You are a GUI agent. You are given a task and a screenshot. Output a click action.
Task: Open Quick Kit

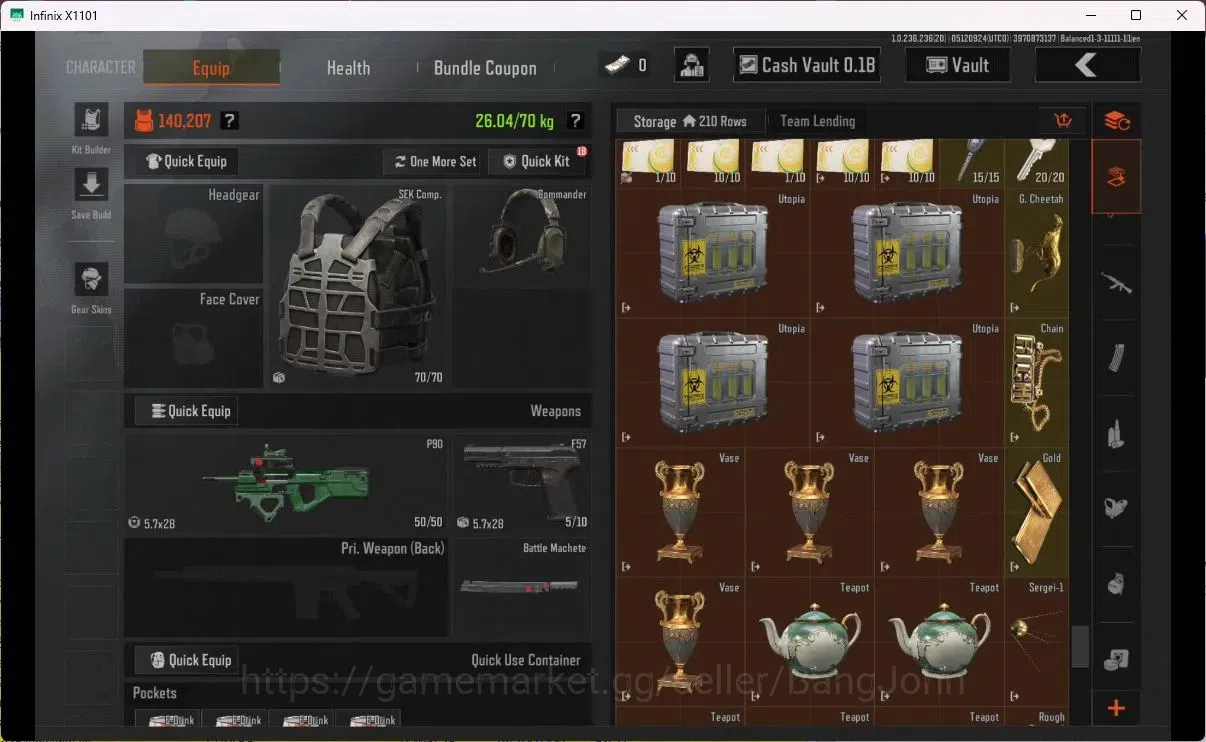(537, 161)
